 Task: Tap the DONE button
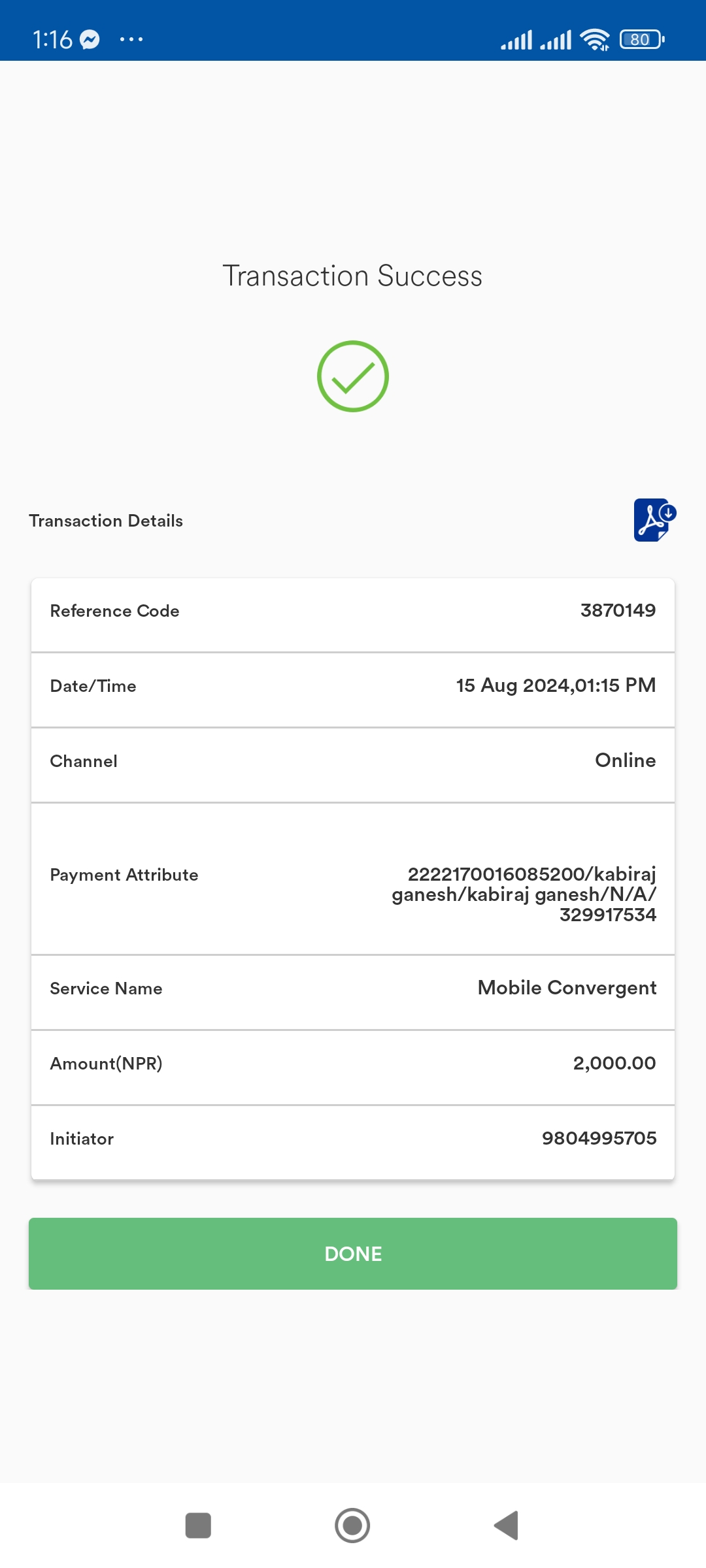353,1253
